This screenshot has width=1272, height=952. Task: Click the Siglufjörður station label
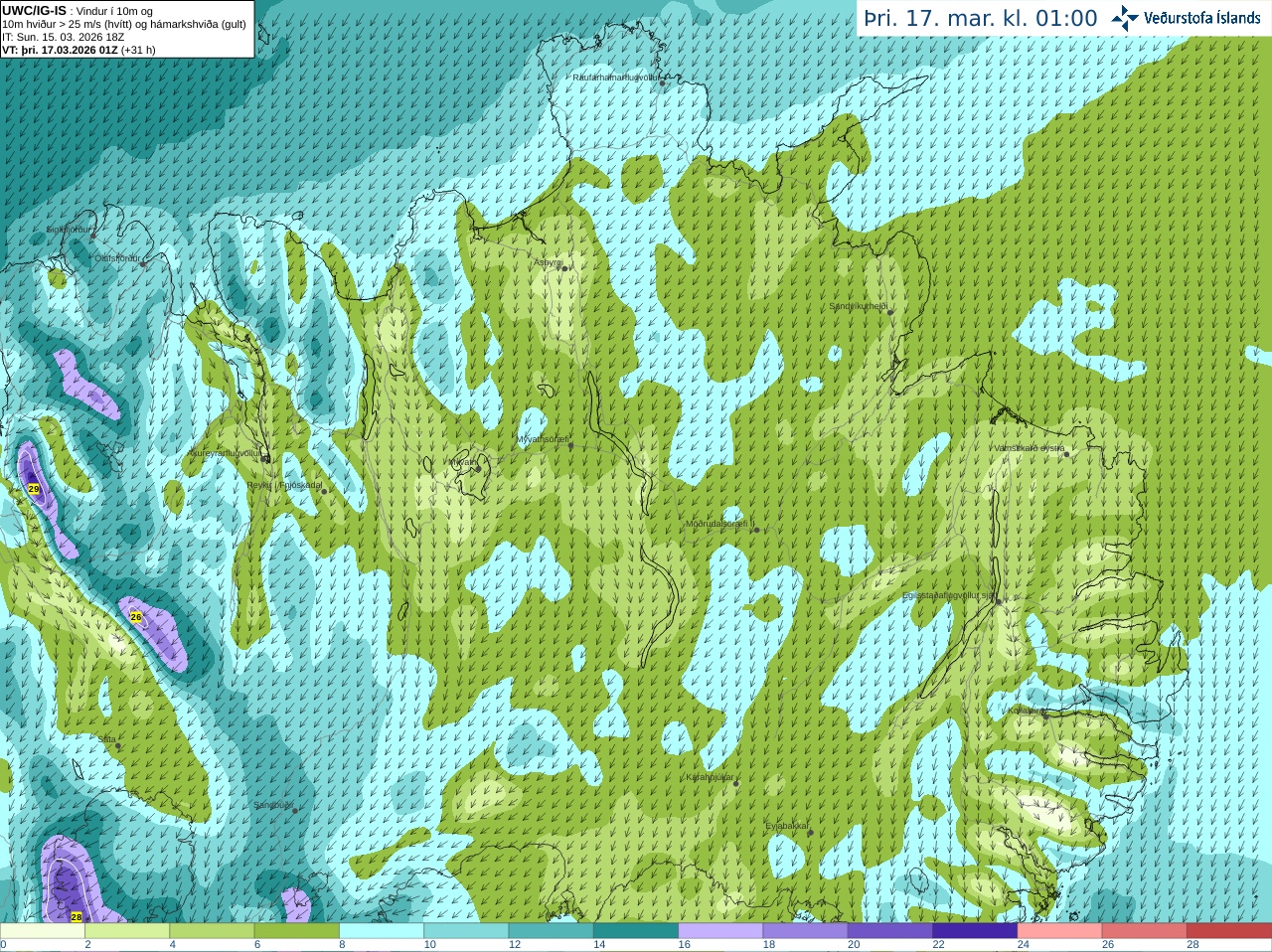tap(69, 230)
